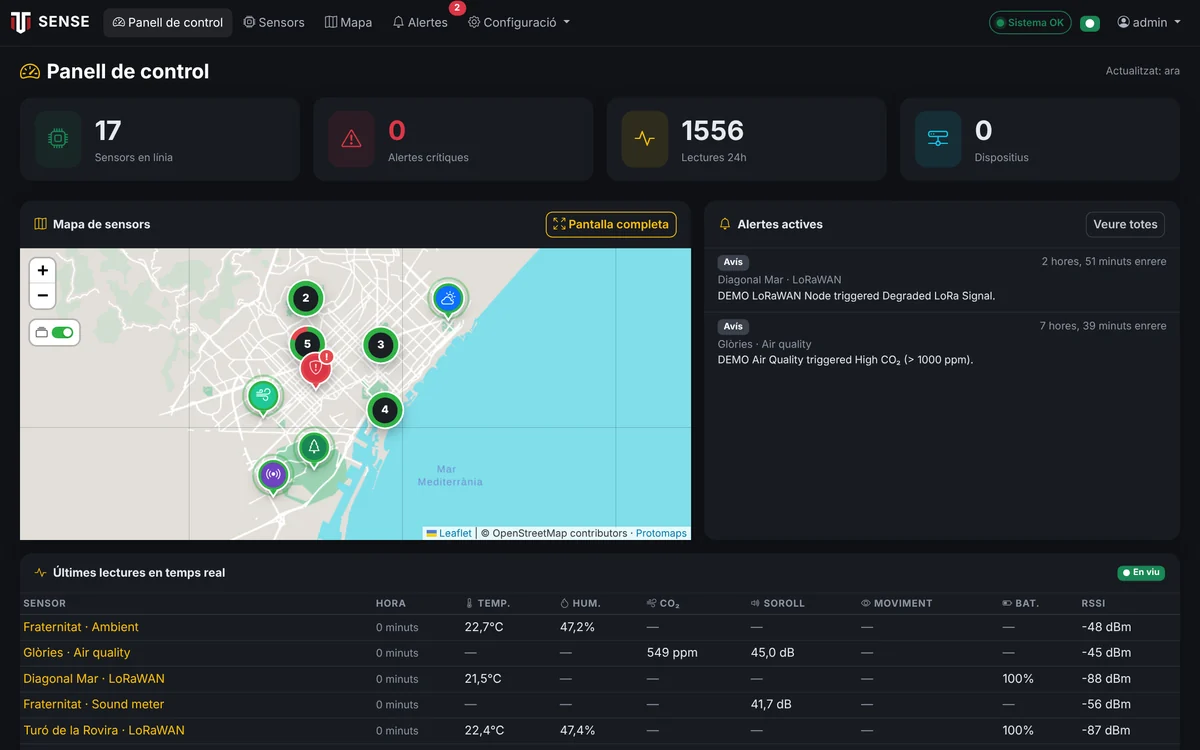This screenshot has height=750, width=1200.
Task: Click the HUM. droplet column header
Action: (x=581, y=603)
